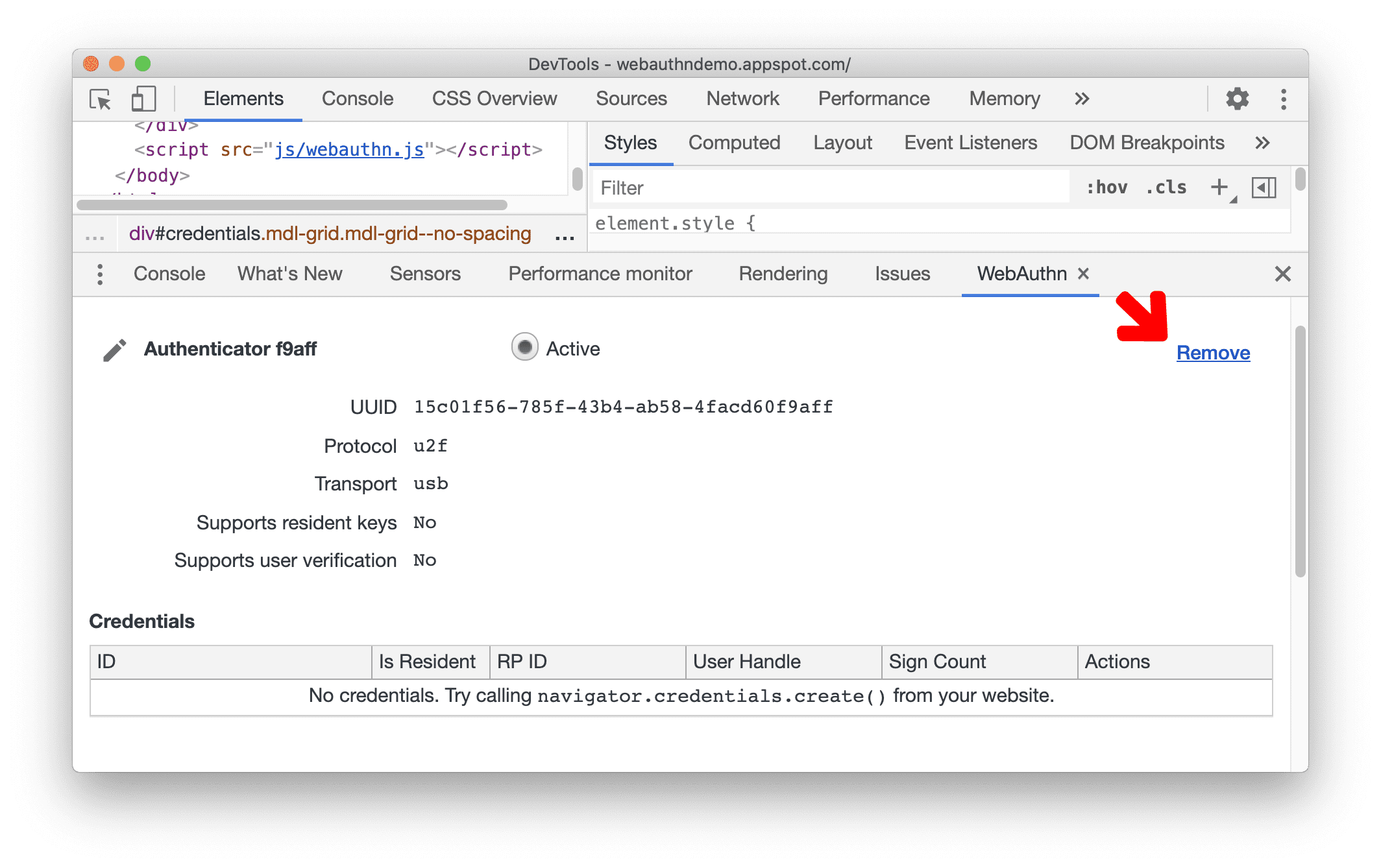
Task: Select the Active status toggle for f9aff
Action: [x=521, y=348]
